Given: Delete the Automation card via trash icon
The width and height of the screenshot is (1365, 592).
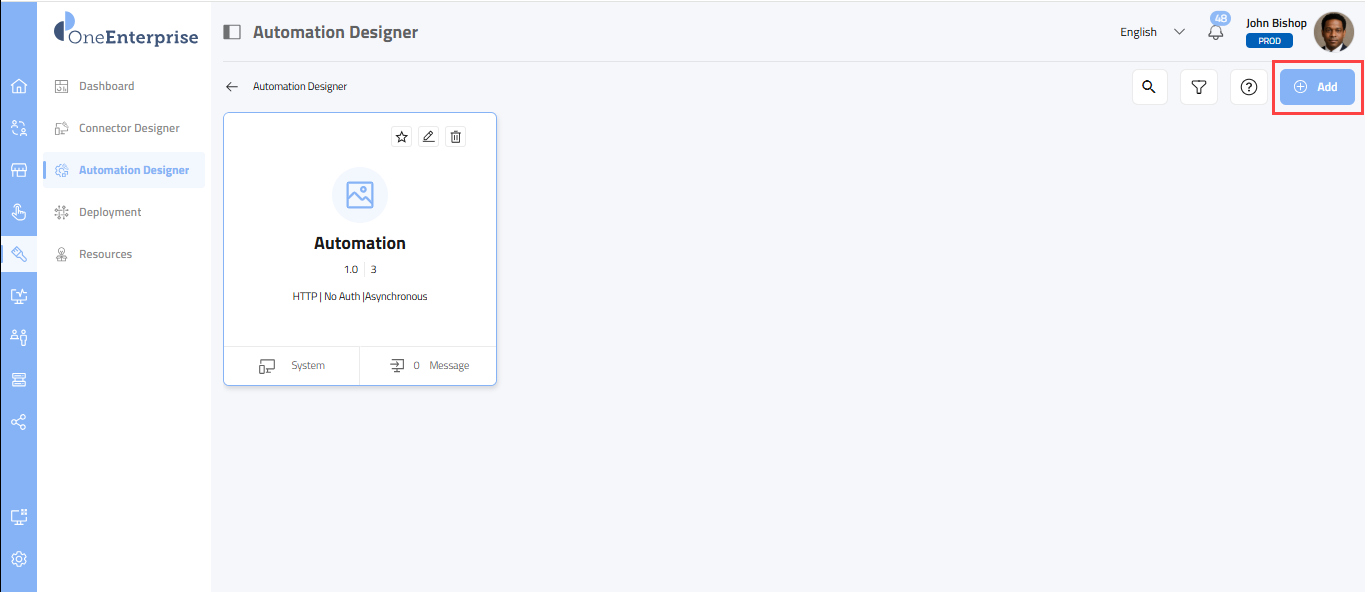Looking at the screenshot, I should pos(456,137).
